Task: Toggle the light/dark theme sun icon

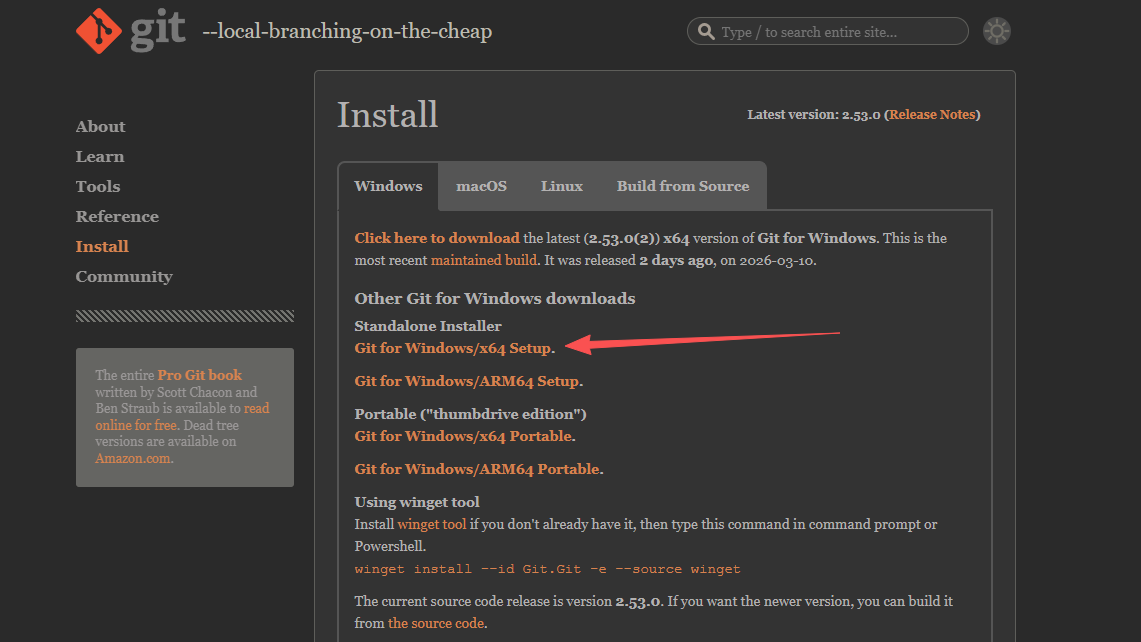Action: pos(996,31)
